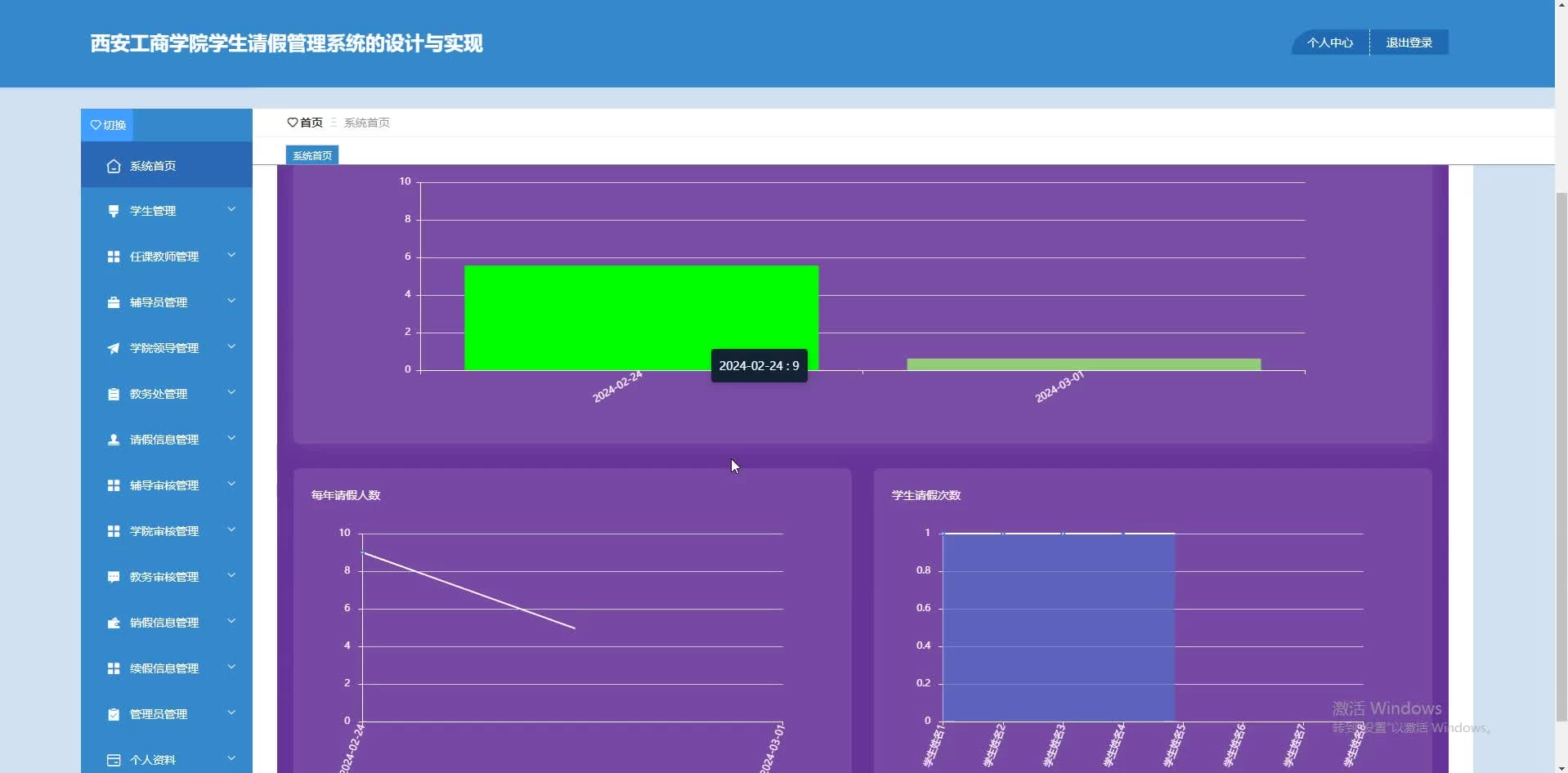1568x773 pixels.
Task: Click the grid icon beside 任课教师管理
Action: coord(114,257)
